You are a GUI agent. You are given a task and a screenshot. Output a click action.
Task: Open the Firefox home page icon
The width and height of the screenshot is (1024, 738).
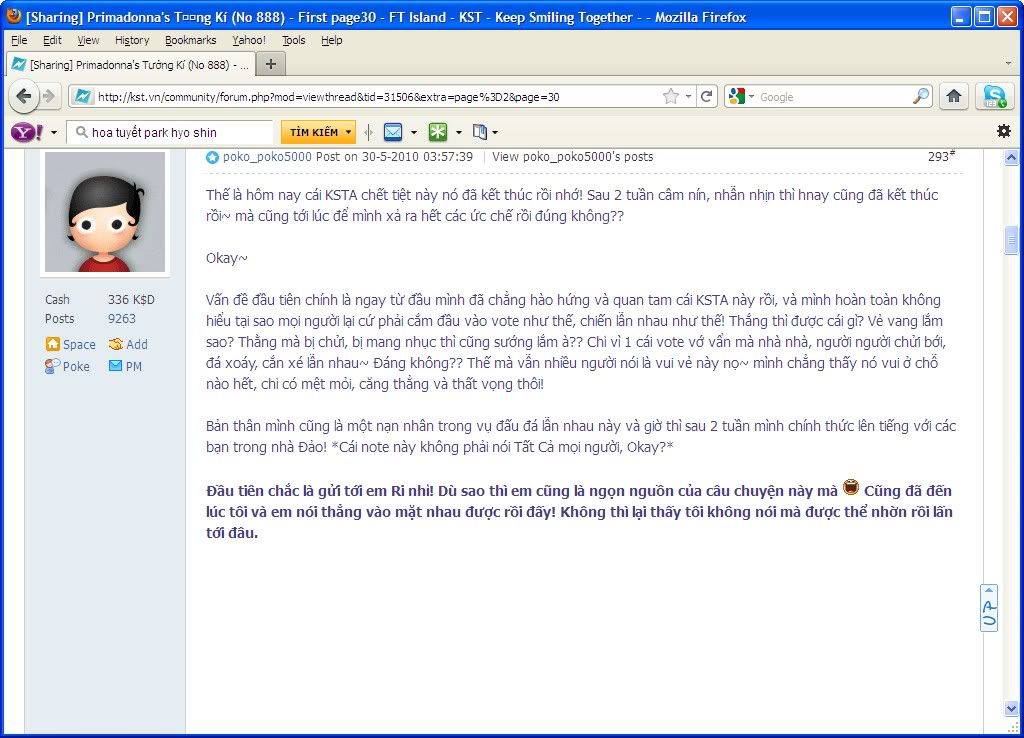(x=953, y=96)
